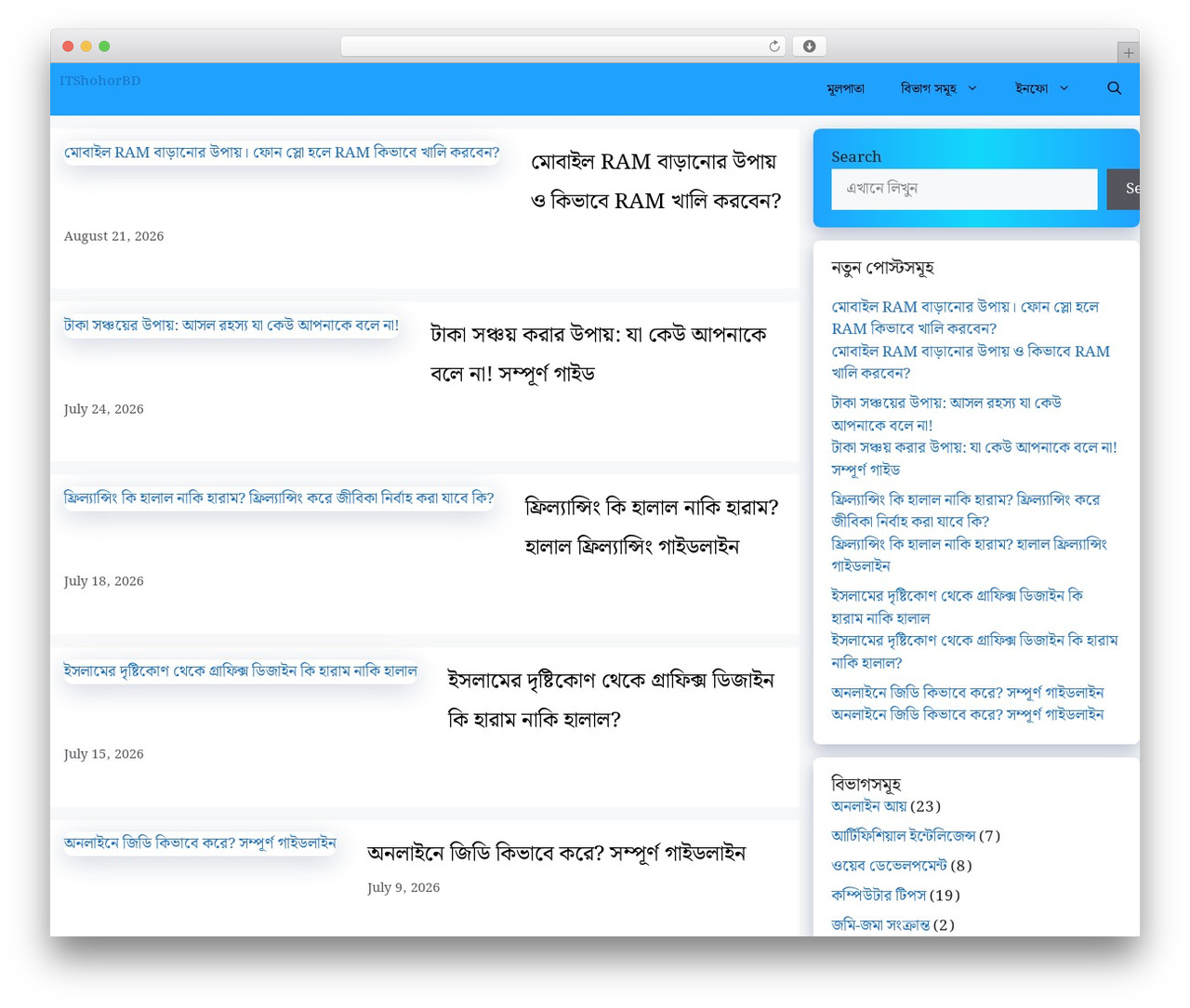Open sidebar link ending 'ফোন স্লো হলে RAM কিভাবে খালি করবেন?'
The image size is (1190, 1008).
pyautogui.click(x=965, y=317)
